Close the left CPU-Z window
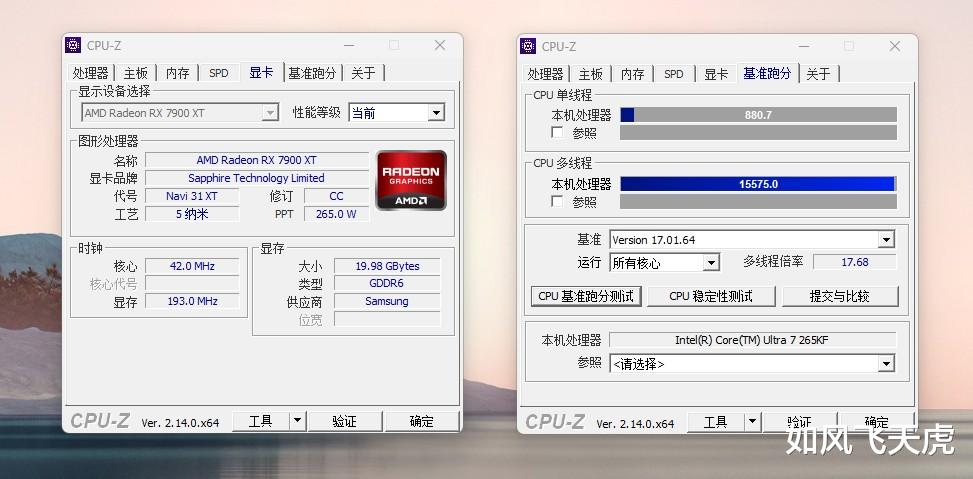The image size is (973, 479). [x=440, y=45]
